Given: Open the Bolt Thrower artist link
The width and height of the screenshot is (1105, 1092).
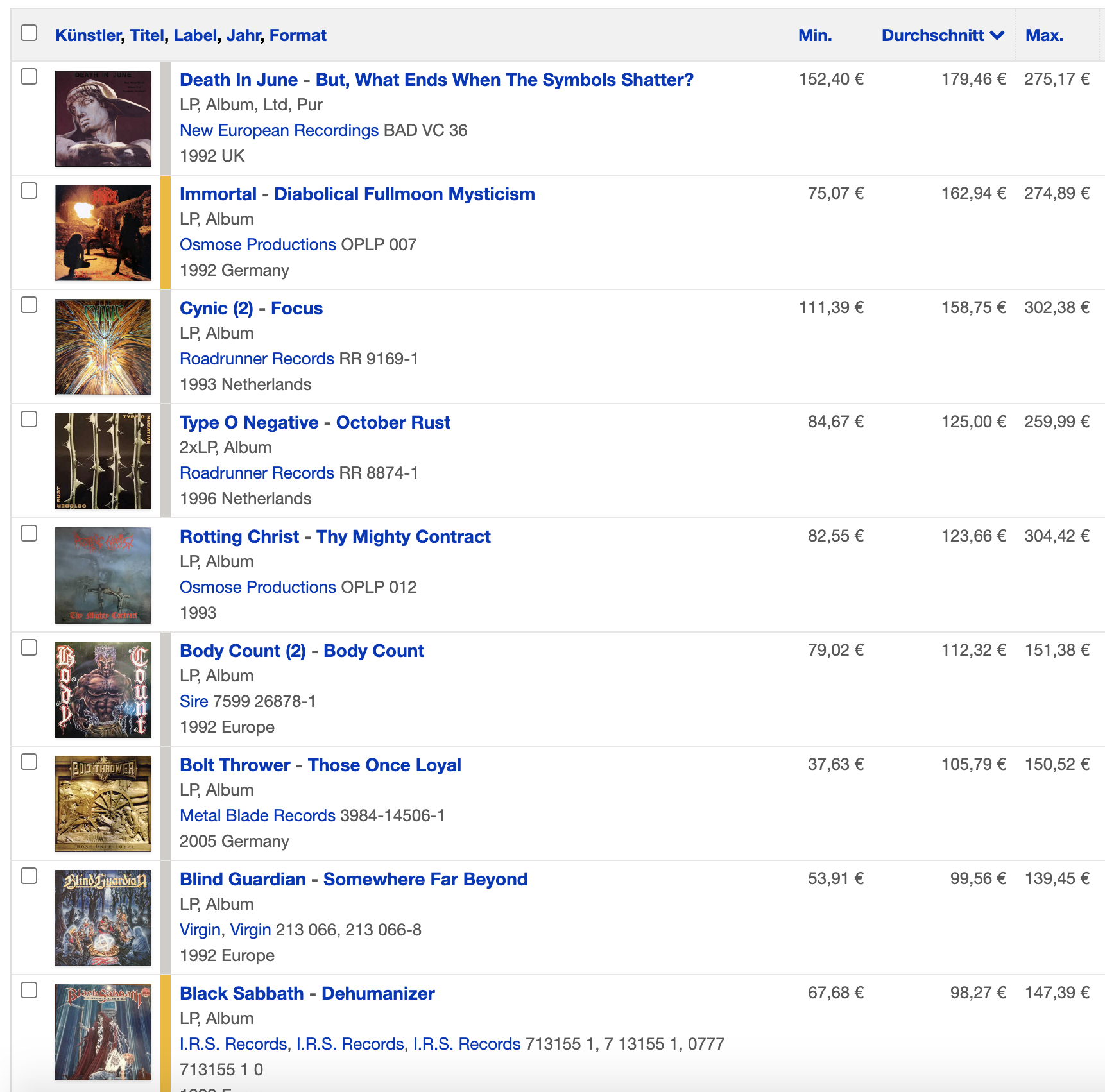Looking at the screenshot, I should tap(235, 765).
